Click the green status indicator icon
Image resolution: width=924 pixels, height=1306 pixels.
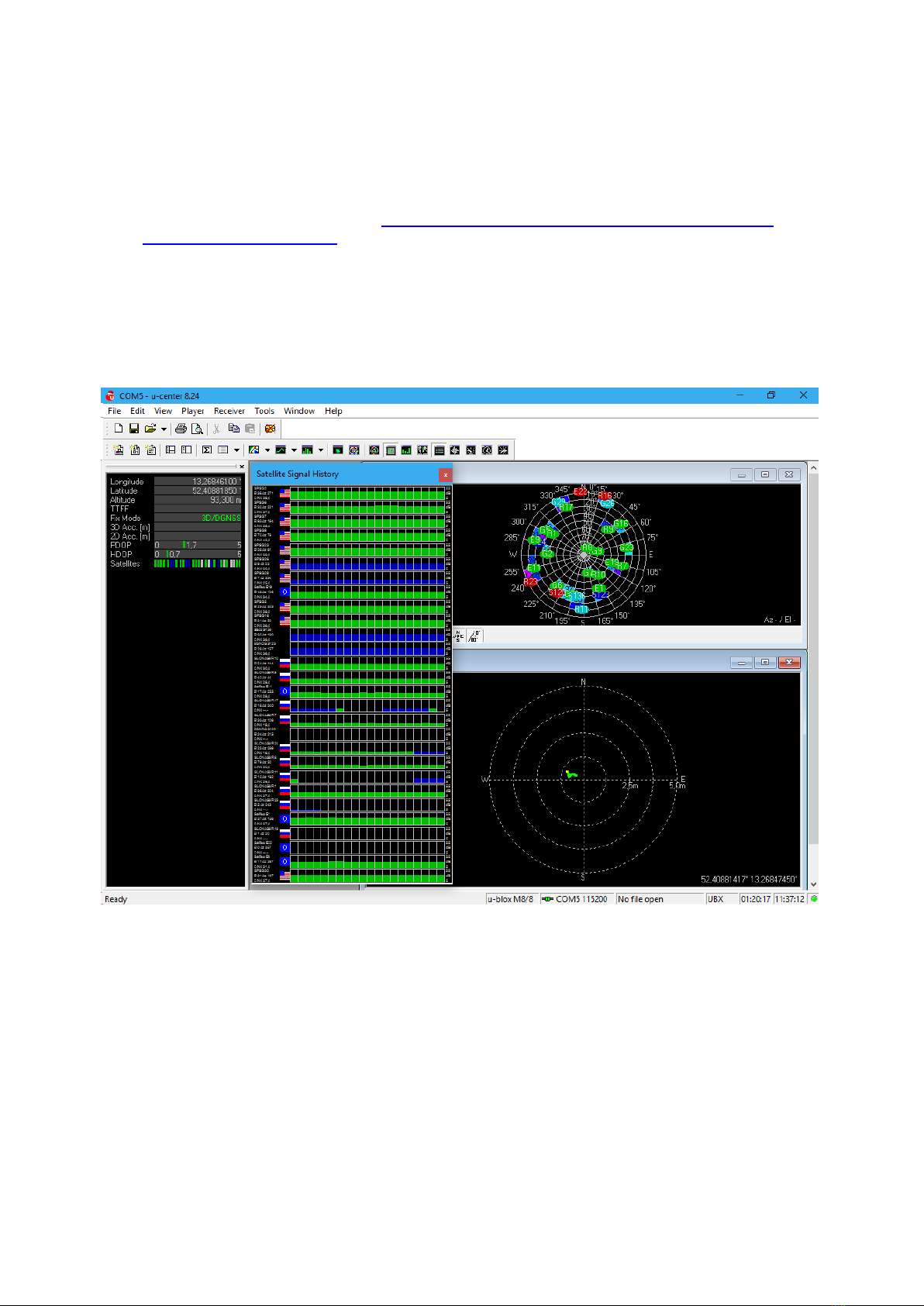pyautogui.click(x=814, y=899)
